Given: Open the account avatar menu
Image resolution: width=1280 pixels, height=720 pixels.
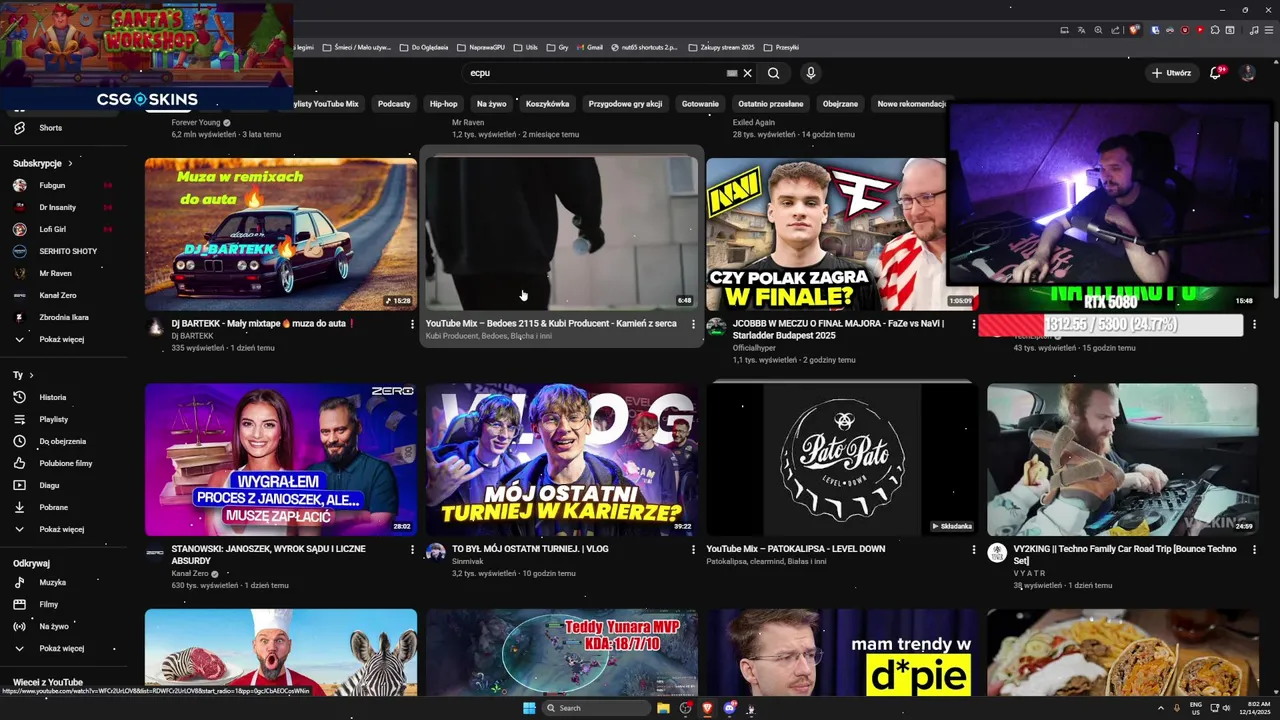Looking at the screenshot, I should 1247,73.
